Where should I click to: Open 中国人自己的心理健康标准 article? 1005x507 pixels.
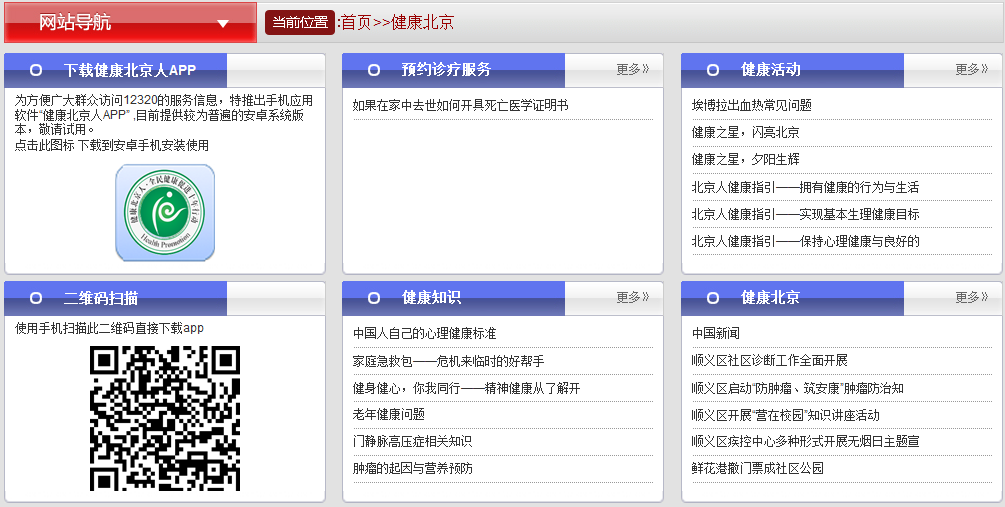click(424, 333)
